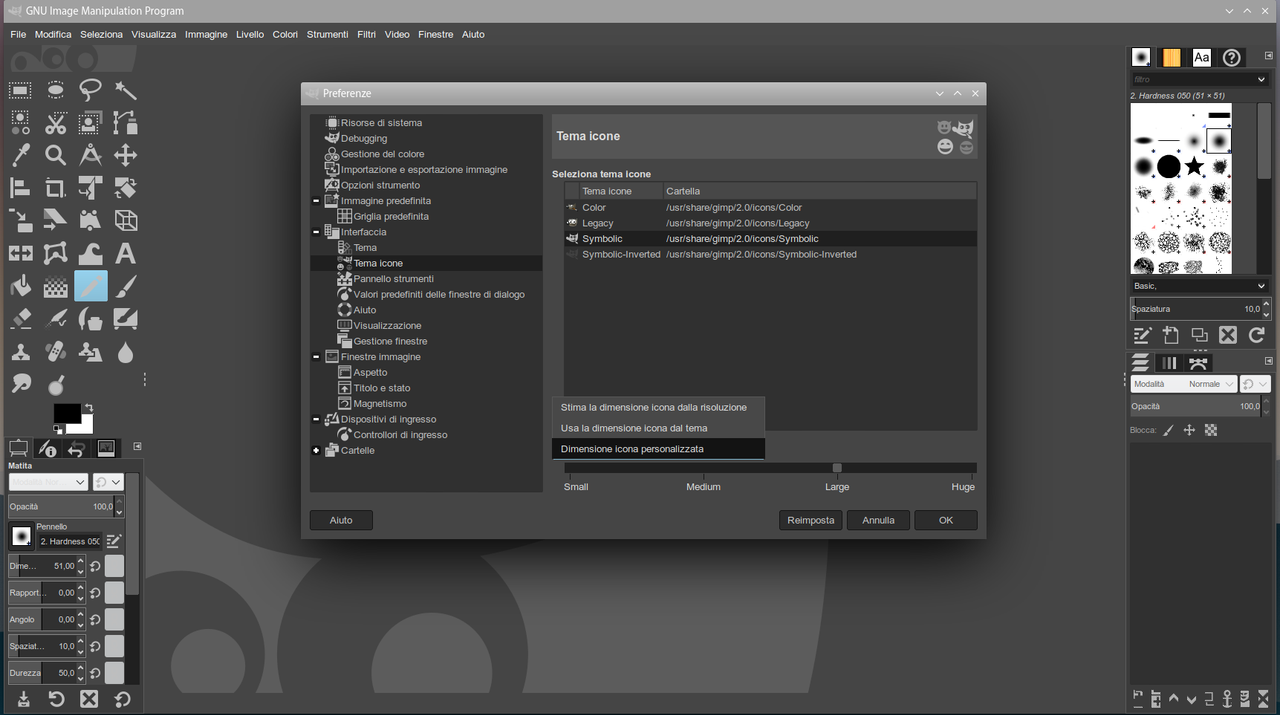Select the Bucket Fill tool
1280x715 pixels.
(x=20, y=287)
